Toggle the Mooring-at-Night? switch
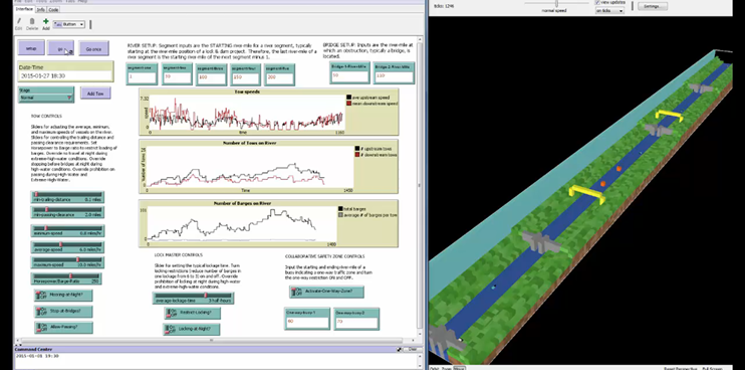Viewport: 745px width, 370px height. pos(64,295)
